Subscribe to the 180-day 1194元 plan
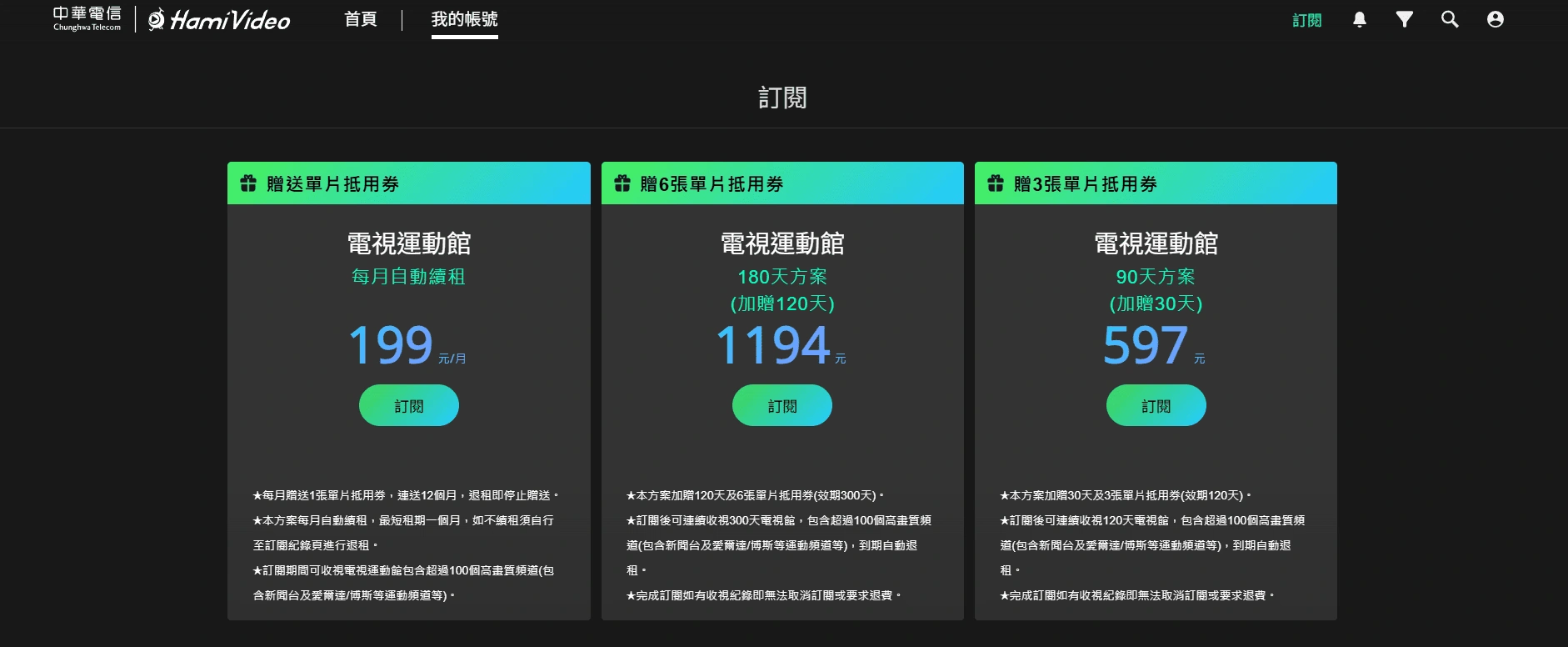Viewport: 1568px width, 647px height. (x=782, y=405)
